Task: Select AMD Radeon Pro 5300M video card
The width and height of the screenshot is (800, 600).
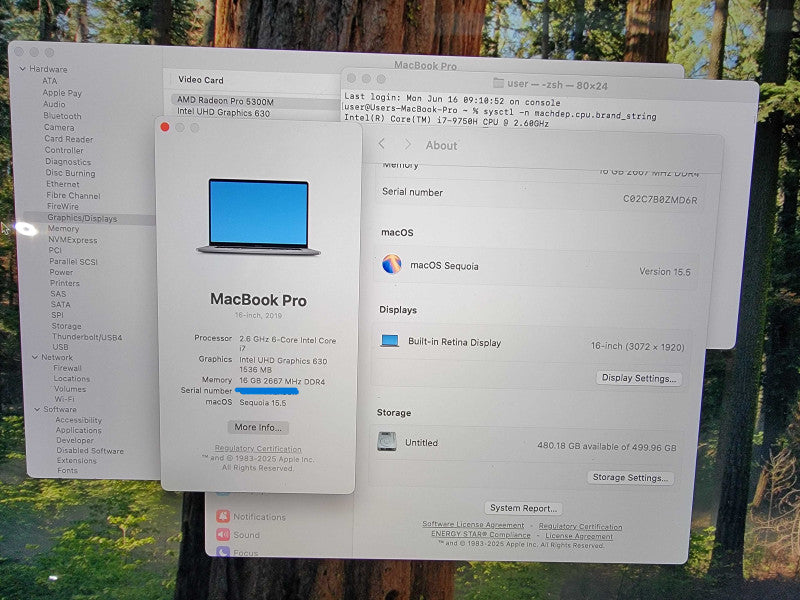Action: click(253, 101)
